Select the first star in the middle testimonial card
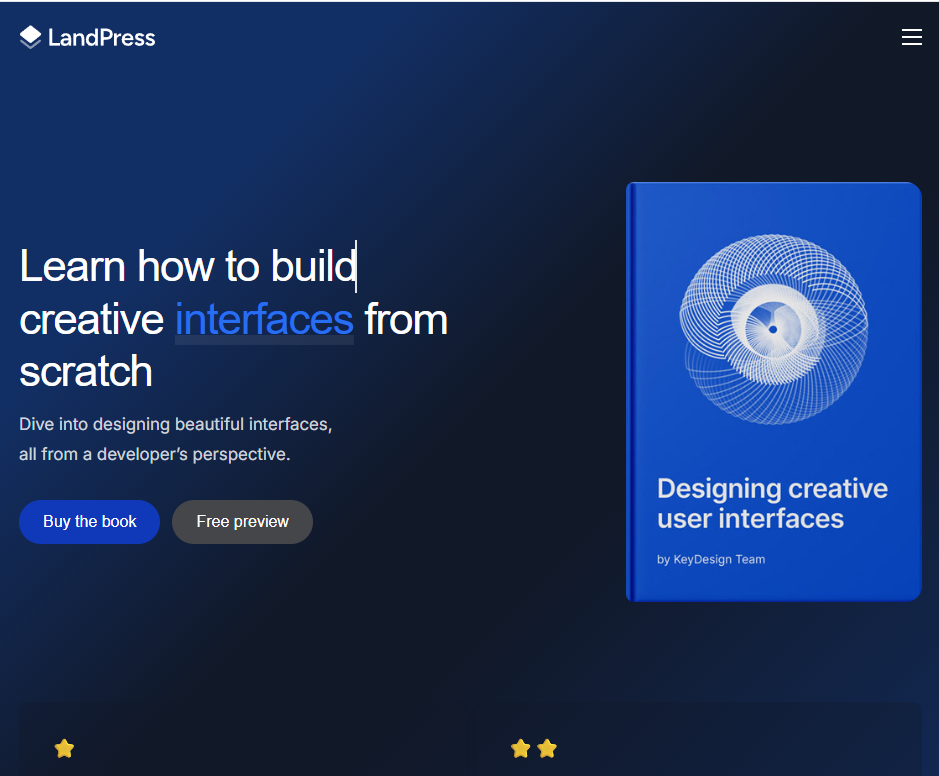Screen dimensions: 939x776 point(520,748)
